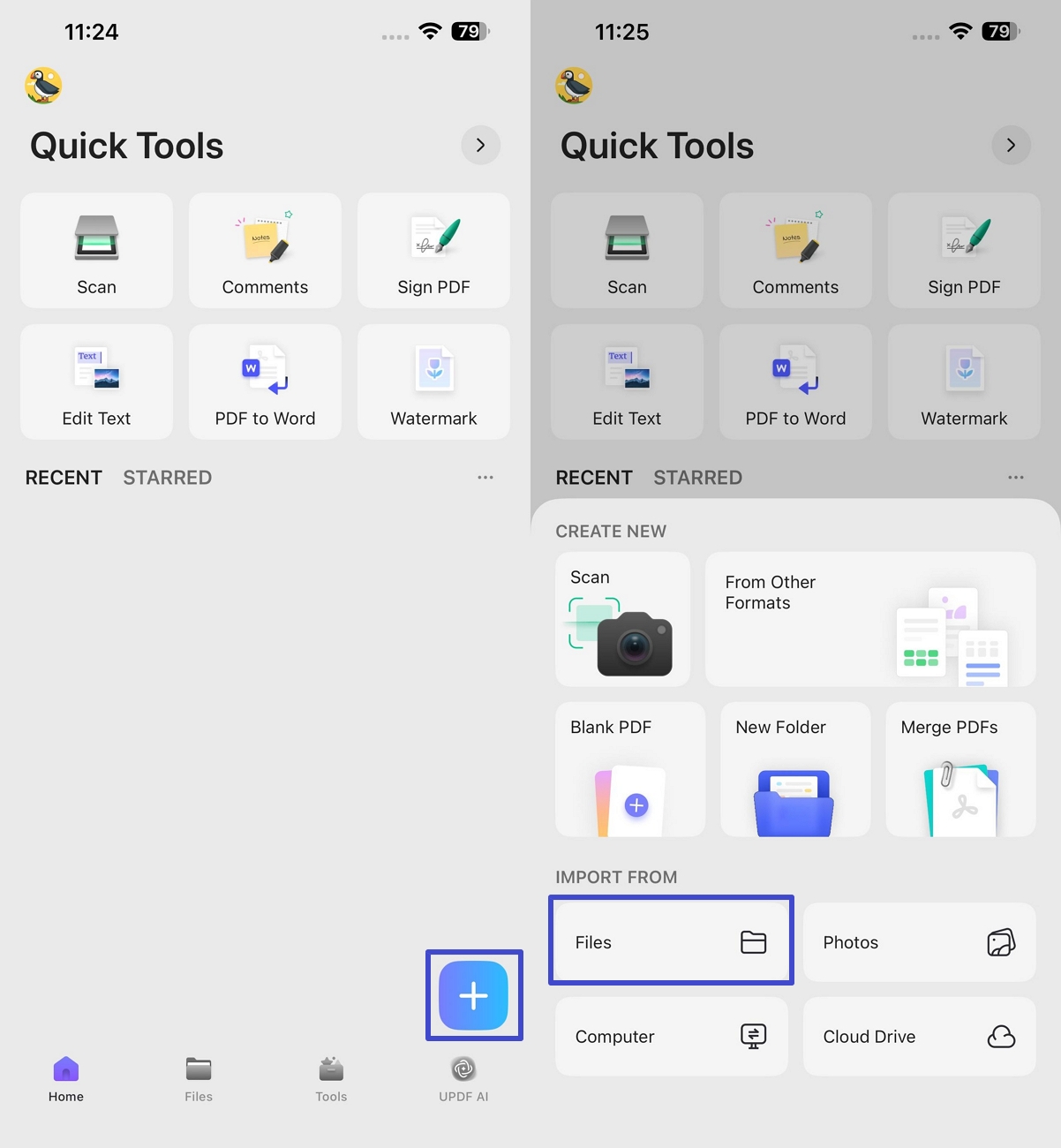
Task: Create a Blank PDF
Action: (x=630, y=769)
